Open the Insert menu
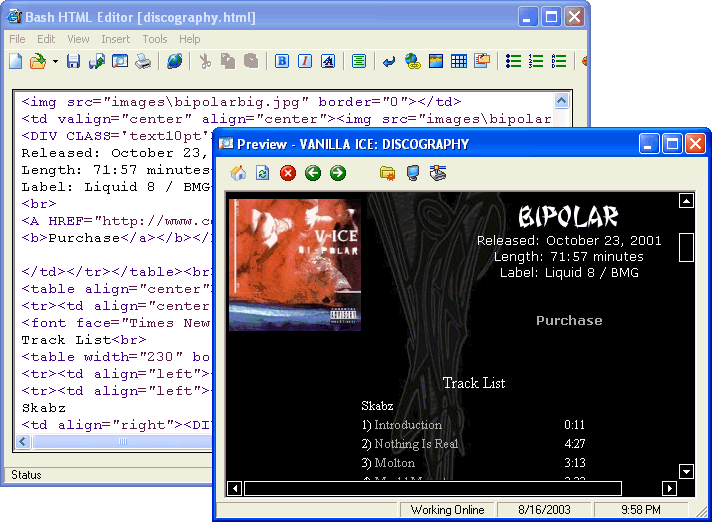Screen dimensions: 712x522 pyautogui.click(x=115, y=39)
